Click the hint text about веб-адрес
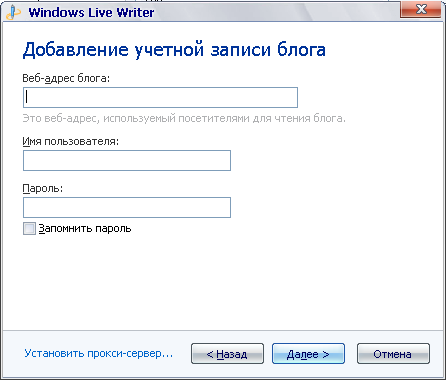 point(184,118)
